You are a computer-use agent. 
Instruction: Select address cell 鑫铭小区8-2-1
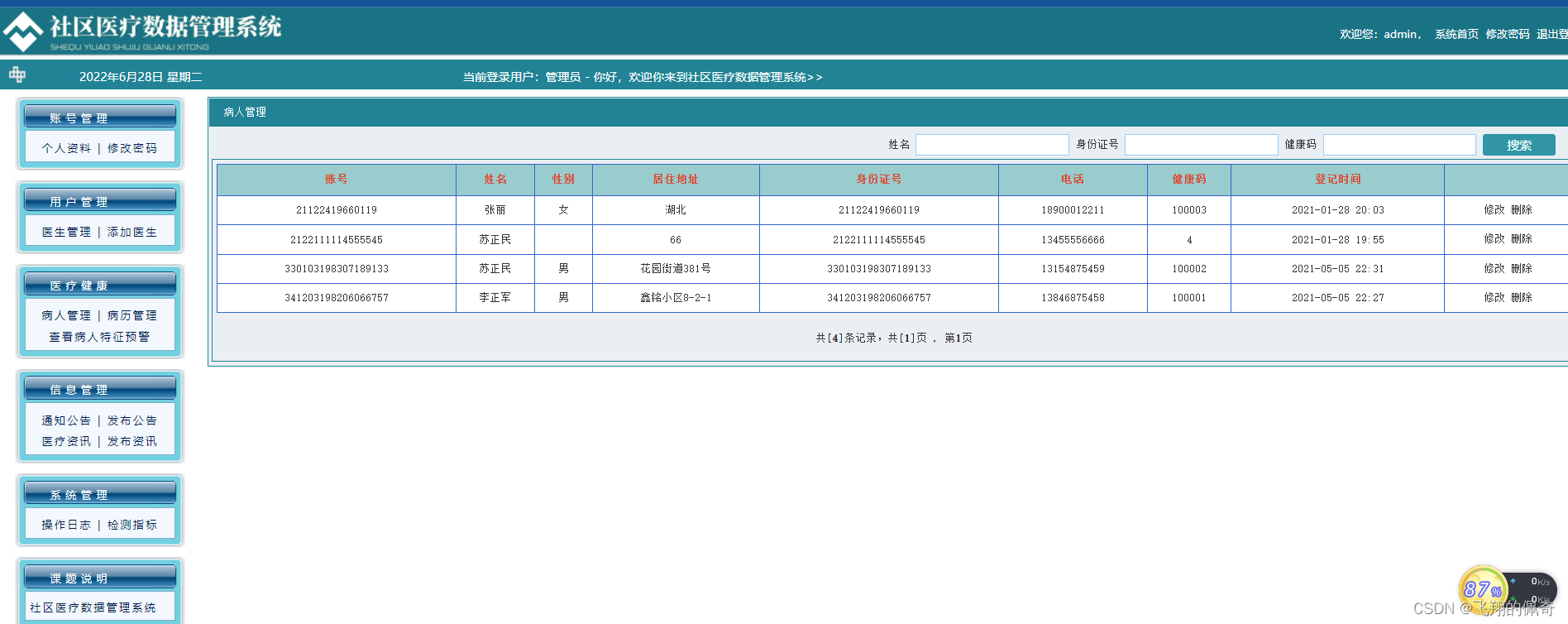click(x=676, y=298)
